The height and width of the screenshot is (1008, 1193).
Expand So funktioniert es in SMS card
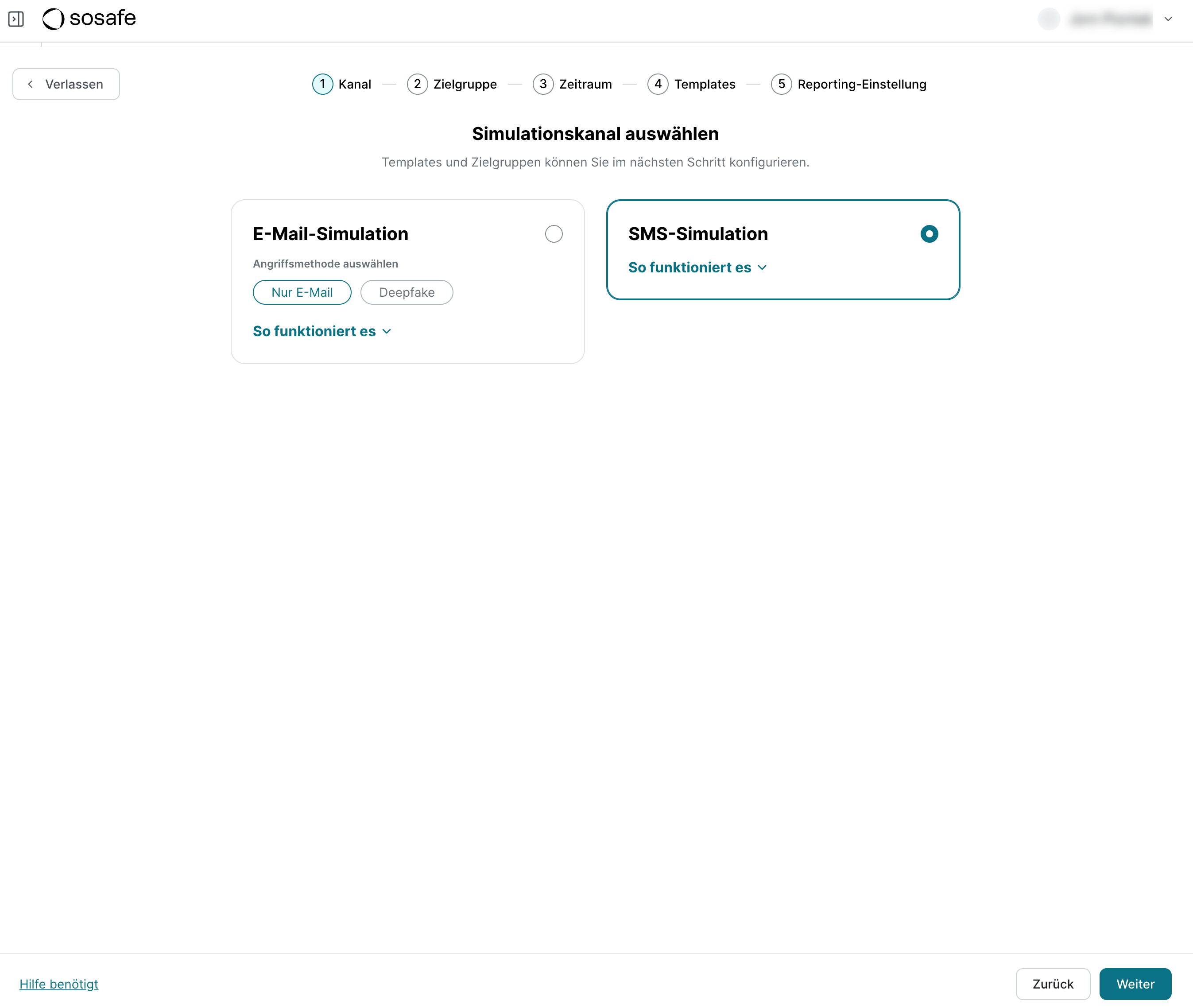[x=697, y=268]
